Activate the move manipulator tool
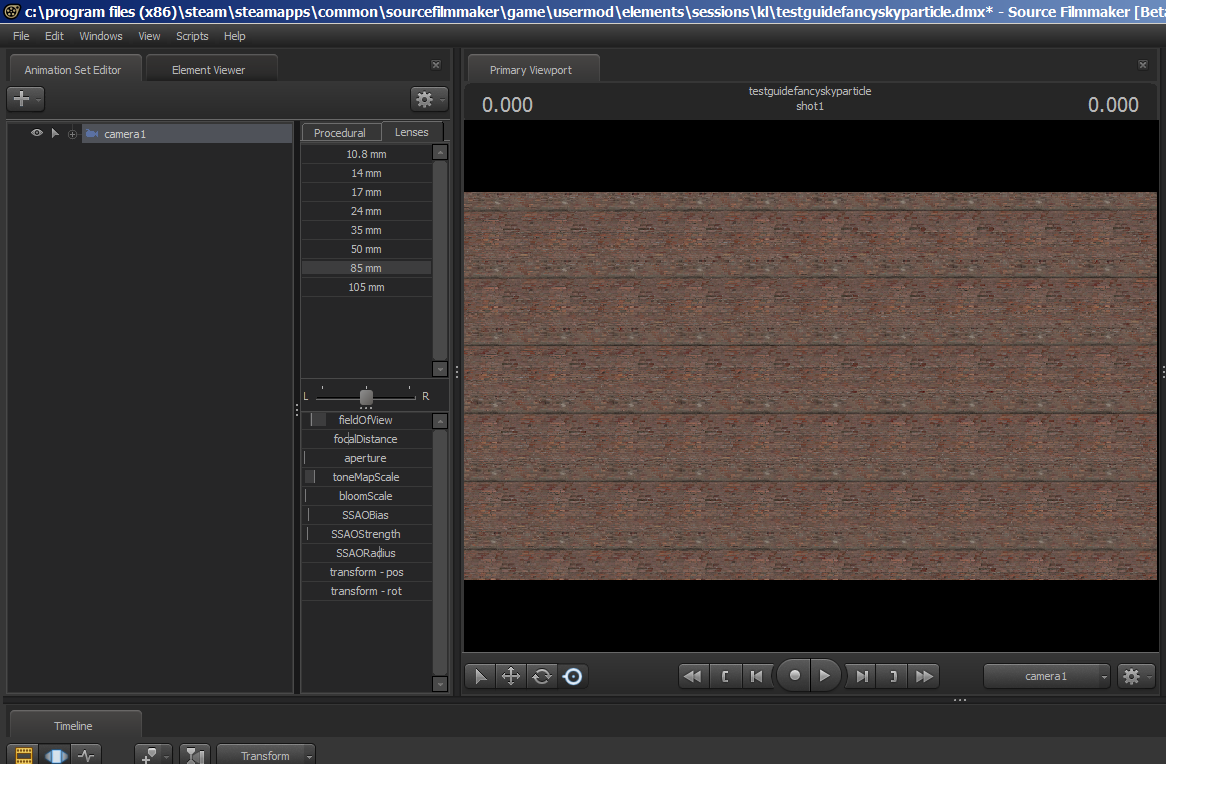Viewport: 1220px width, 812px height. click(x=511, y=677)
